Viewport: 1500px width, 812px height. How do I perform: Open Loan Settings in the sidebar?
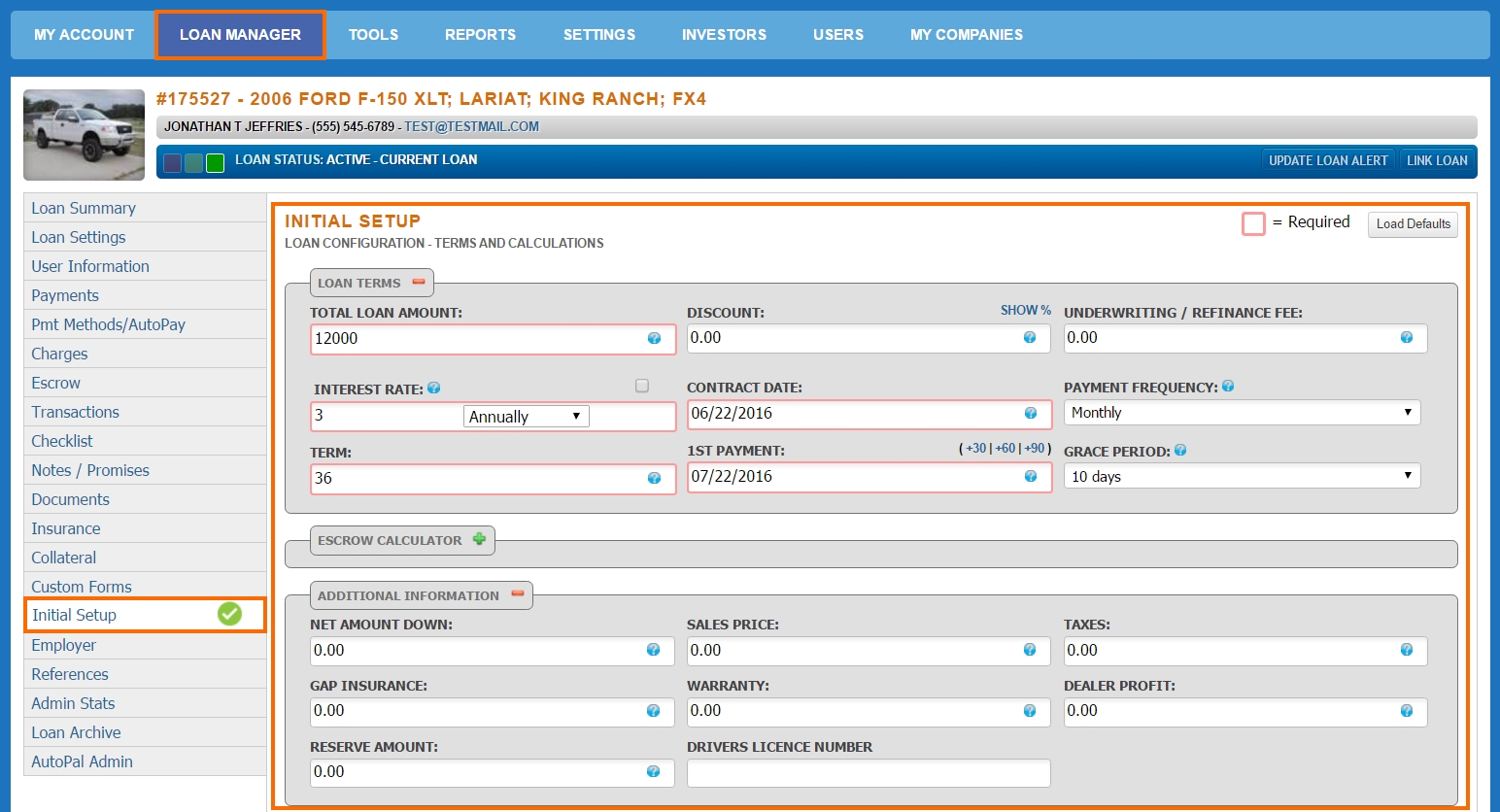click(x=145, y=237)
